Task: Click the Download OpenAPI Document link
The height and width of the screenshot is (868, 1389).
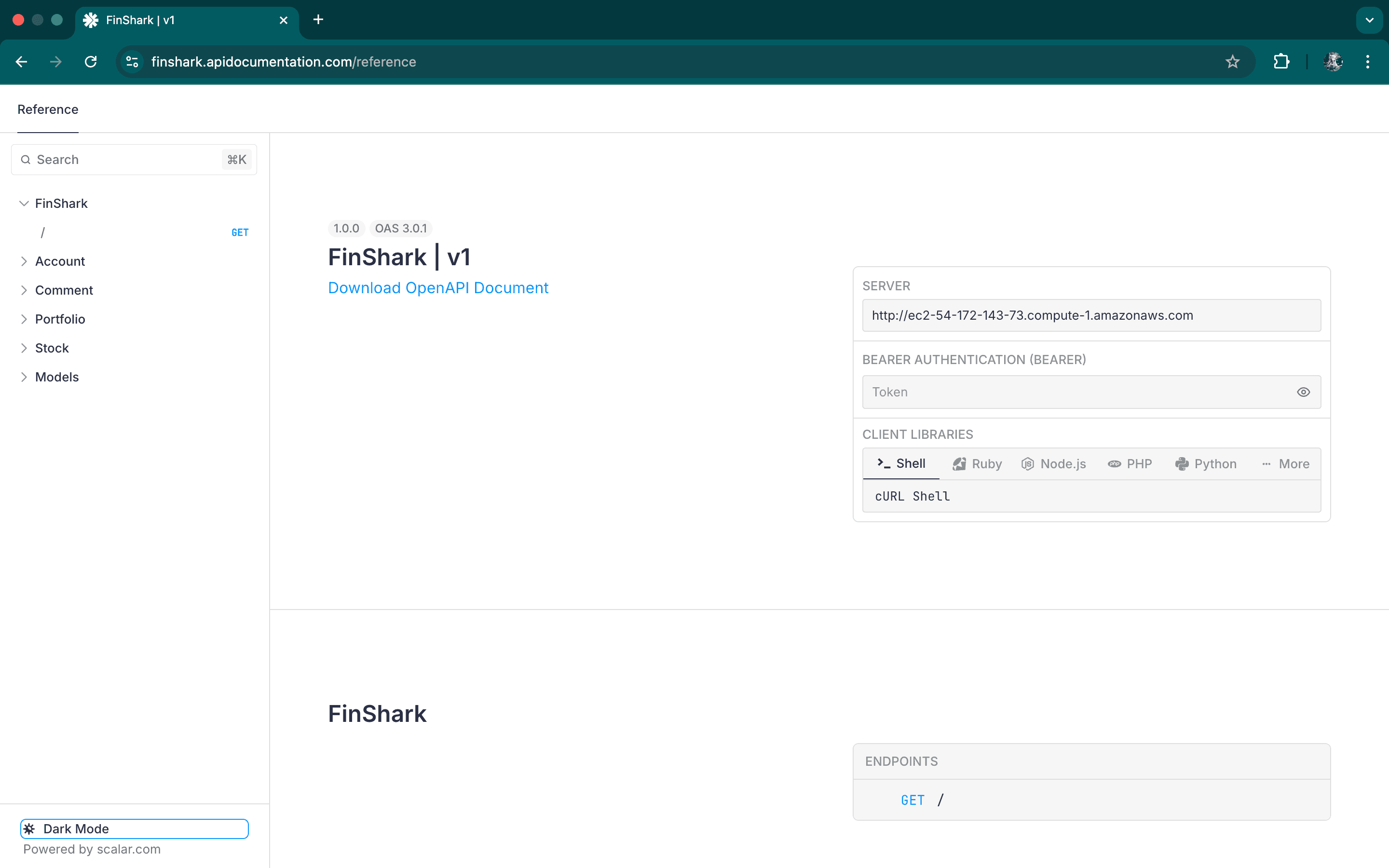Action: pos(438,288)
